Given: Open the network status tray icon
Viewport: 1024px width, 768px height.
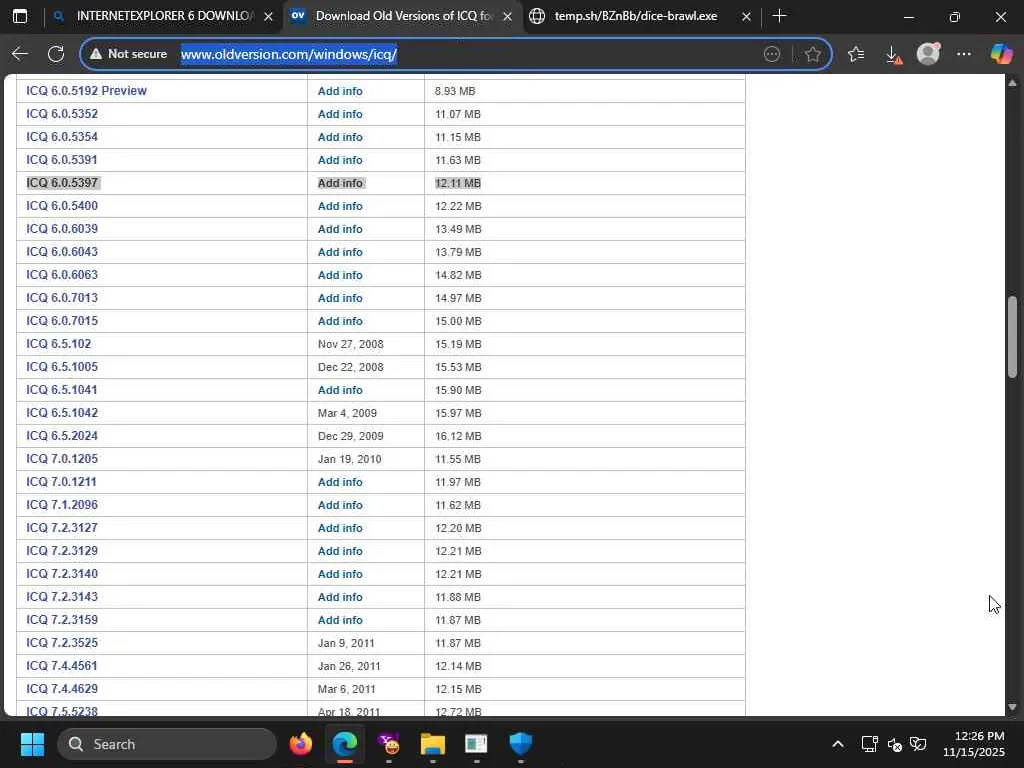Looking at the screenshot, I should pos(869,744).
